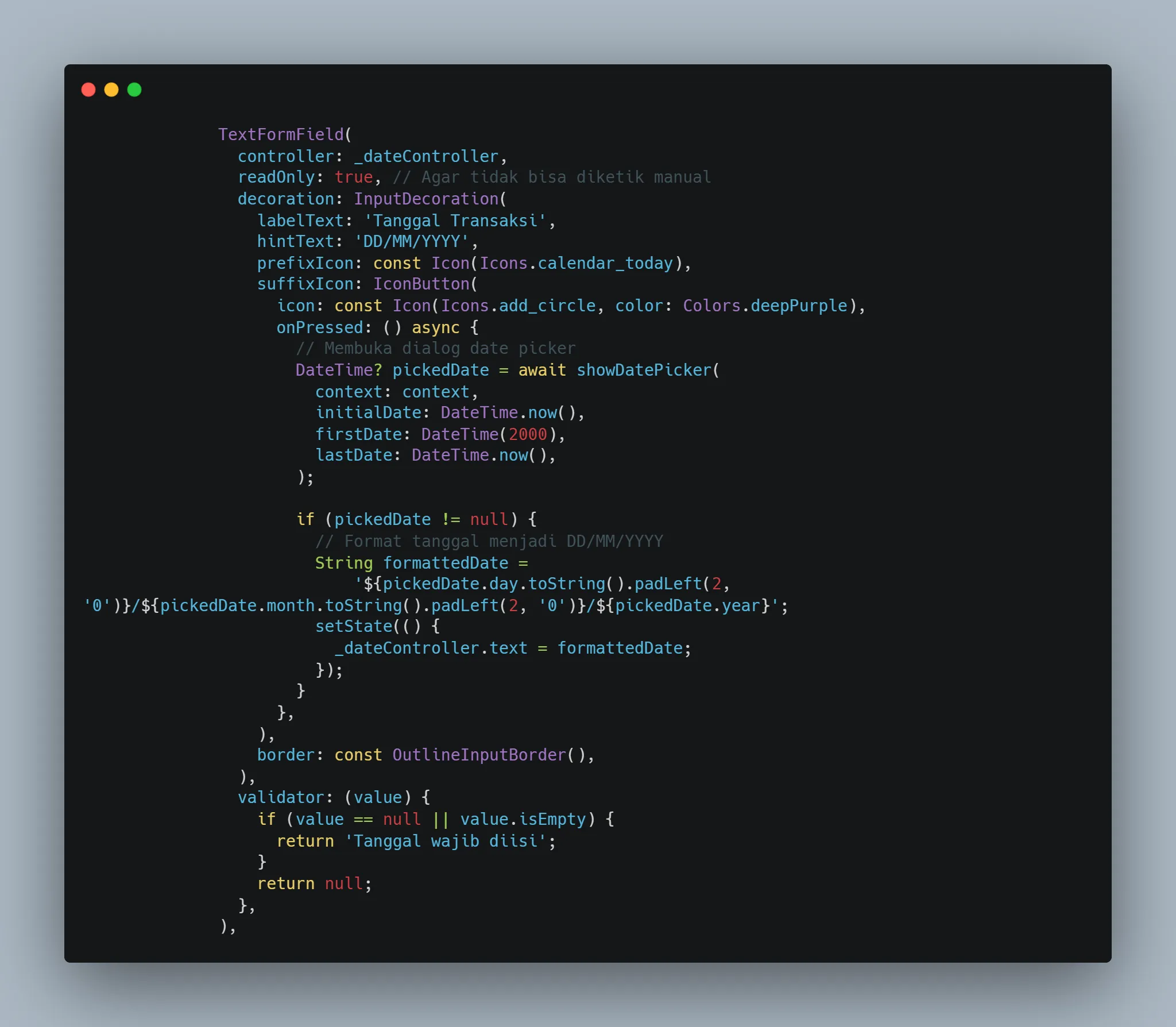Click 'return null;' statement
The image size is (1176, 1027).
coord(315,883)
